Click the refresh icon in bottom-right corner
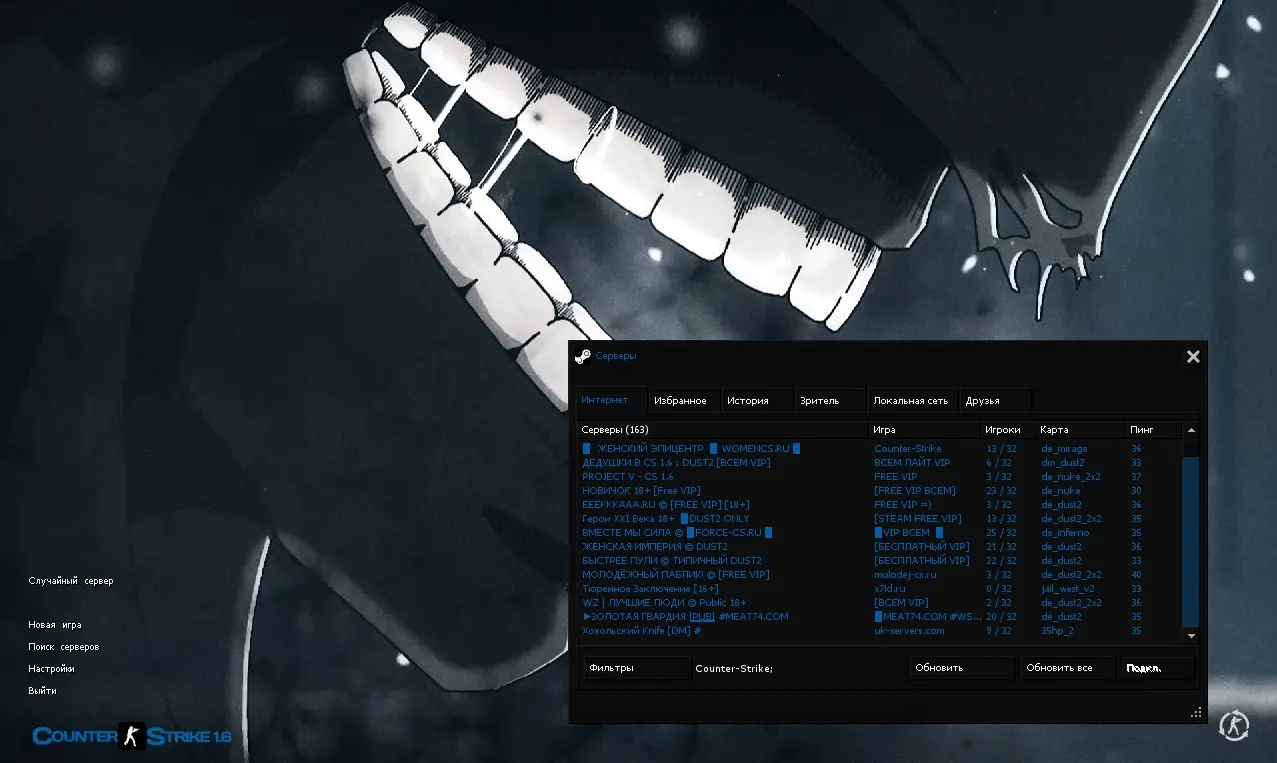Viewport: 1277px width, 763px height. (1233, 726)
